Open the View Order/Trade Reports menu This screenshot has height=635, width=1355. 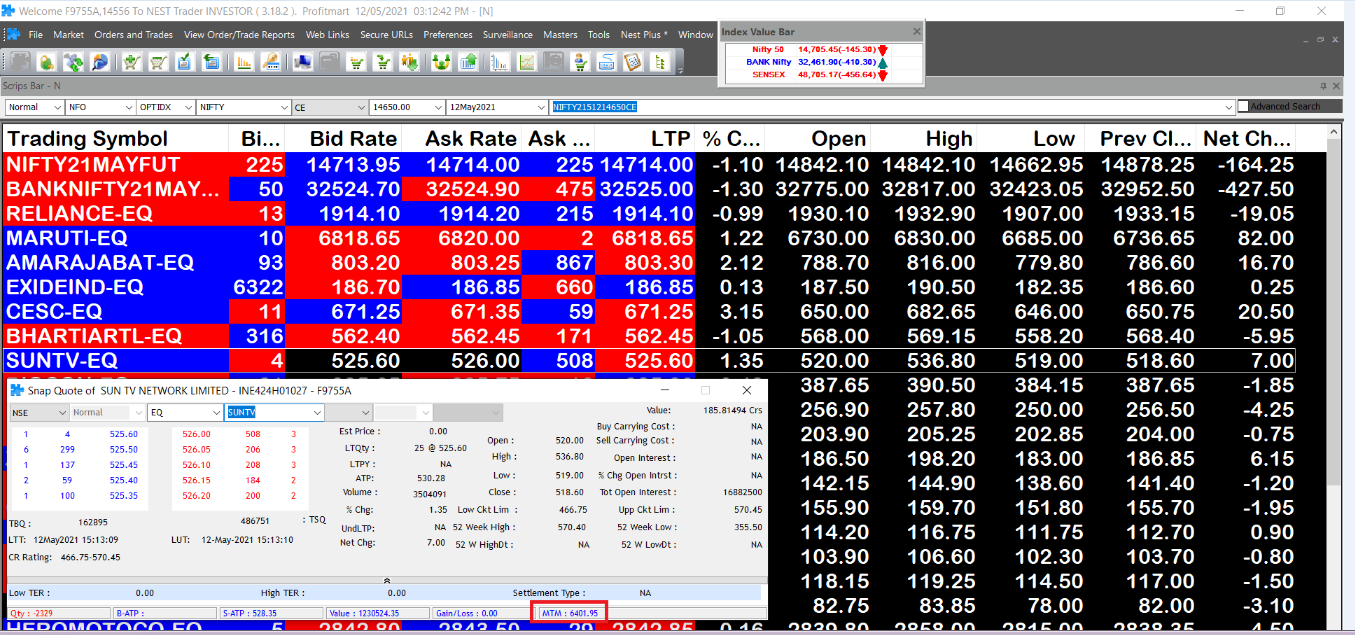pos(239,34)
